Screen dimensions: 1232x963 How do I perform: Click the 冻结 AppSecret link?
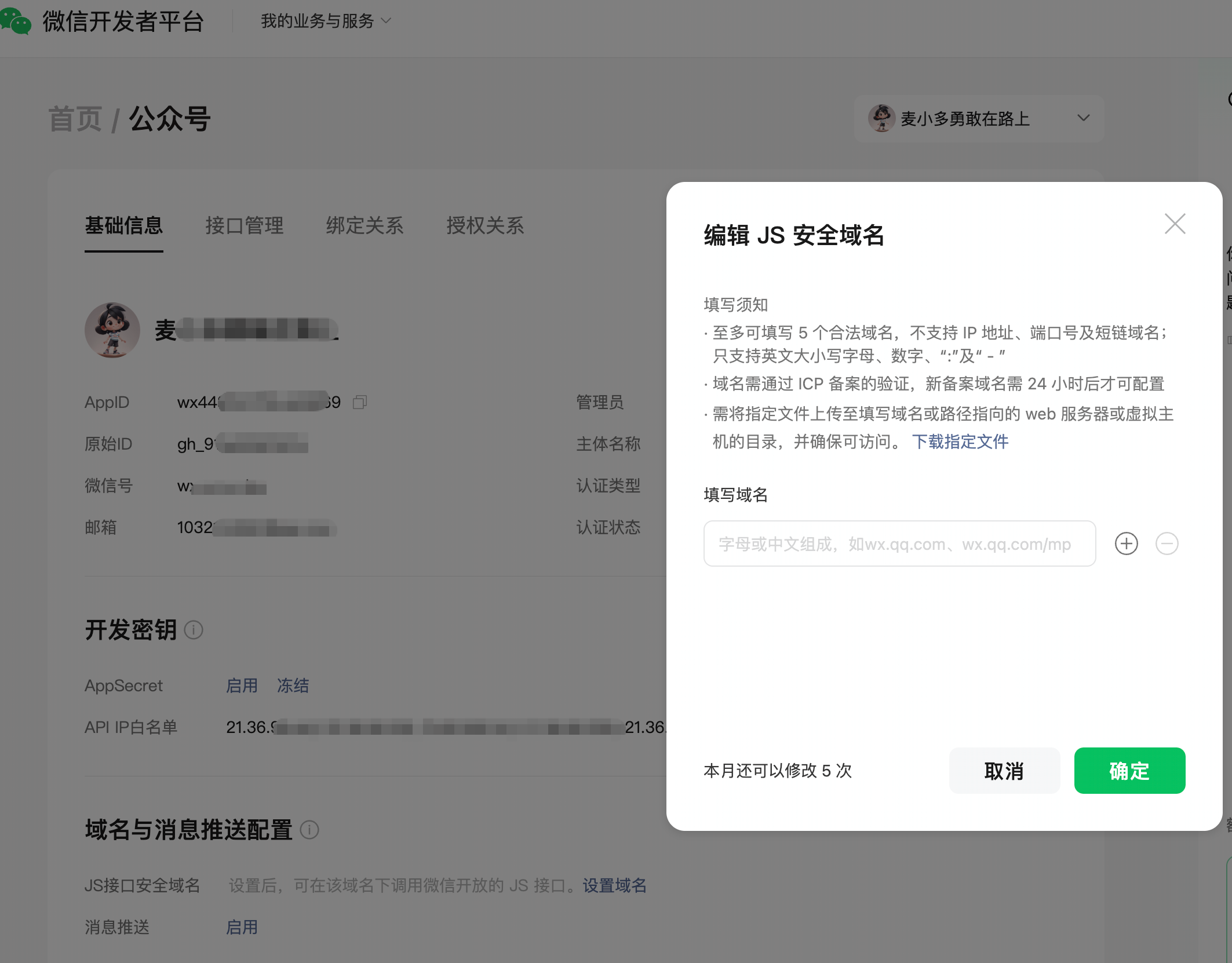pyautogui.click(x=293, y=685)
